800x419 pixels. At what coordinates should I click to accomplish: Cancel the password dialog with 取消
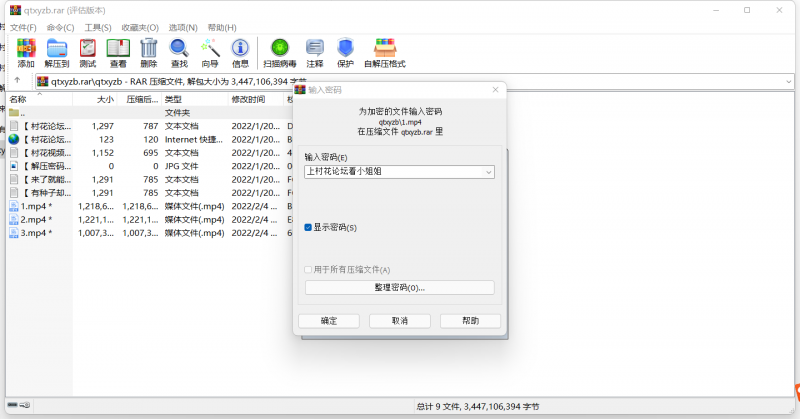pos(399,321)
